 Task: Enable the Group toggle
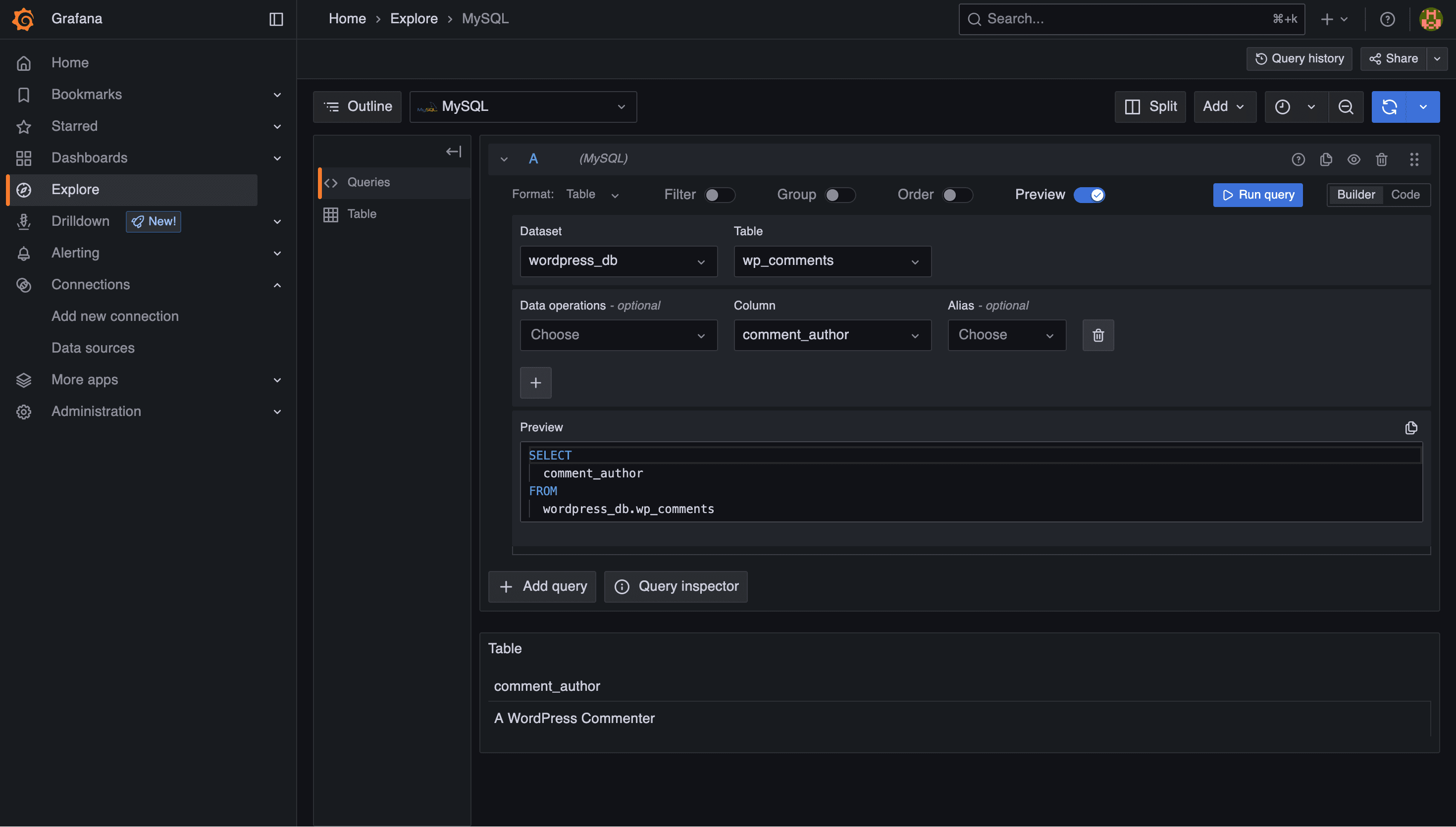point(840,196)
